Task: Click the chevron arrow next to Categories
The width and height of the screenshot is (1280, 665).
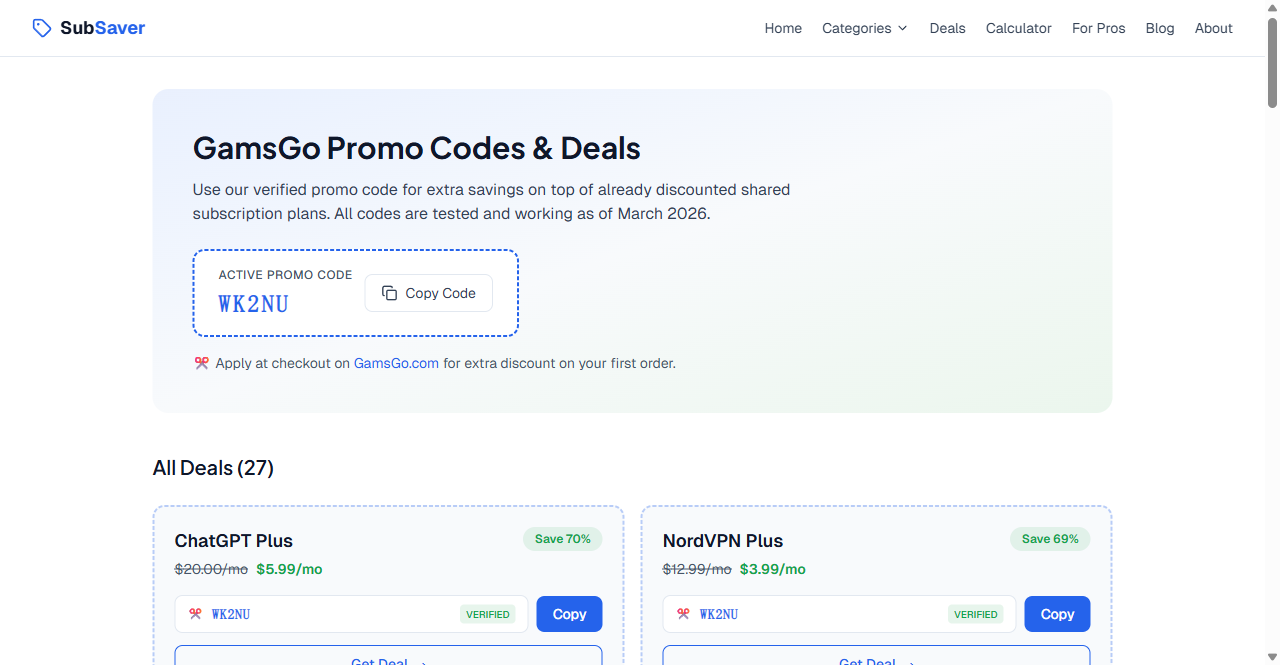Action: pyautogui.click(x=903, y=28)
